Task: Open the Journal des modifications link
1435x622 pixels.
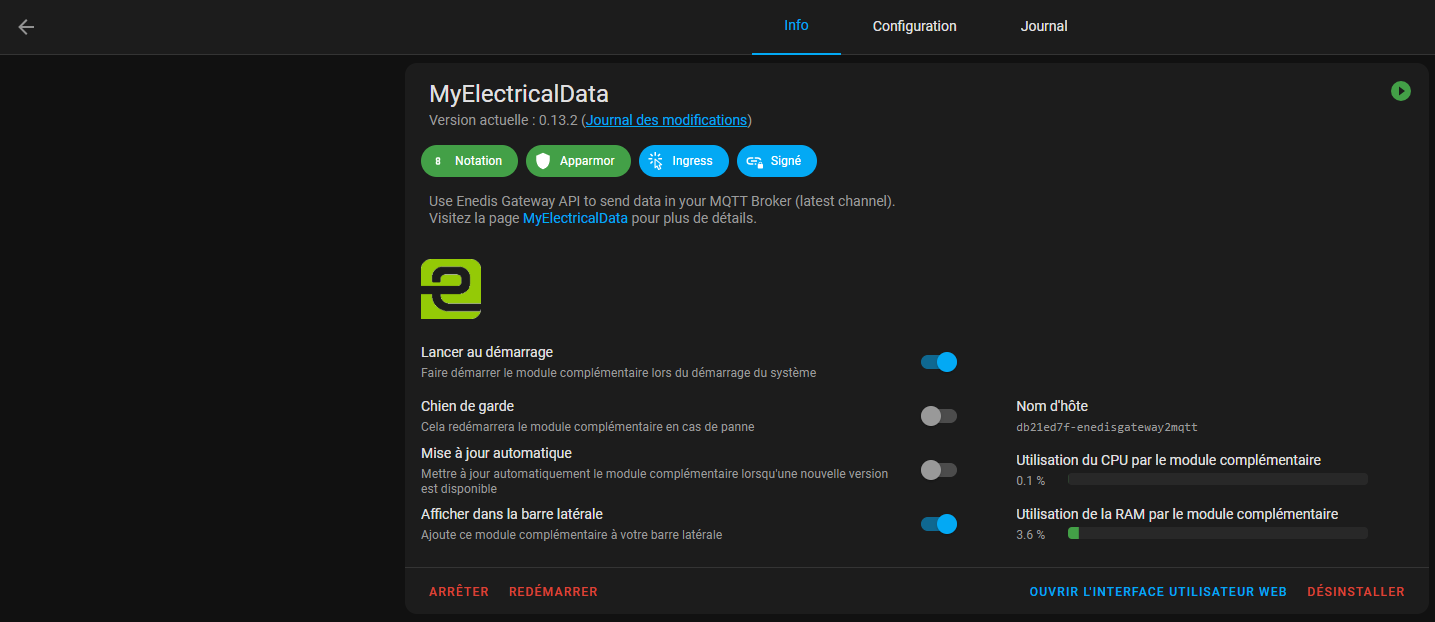Action: click(666, 120)
